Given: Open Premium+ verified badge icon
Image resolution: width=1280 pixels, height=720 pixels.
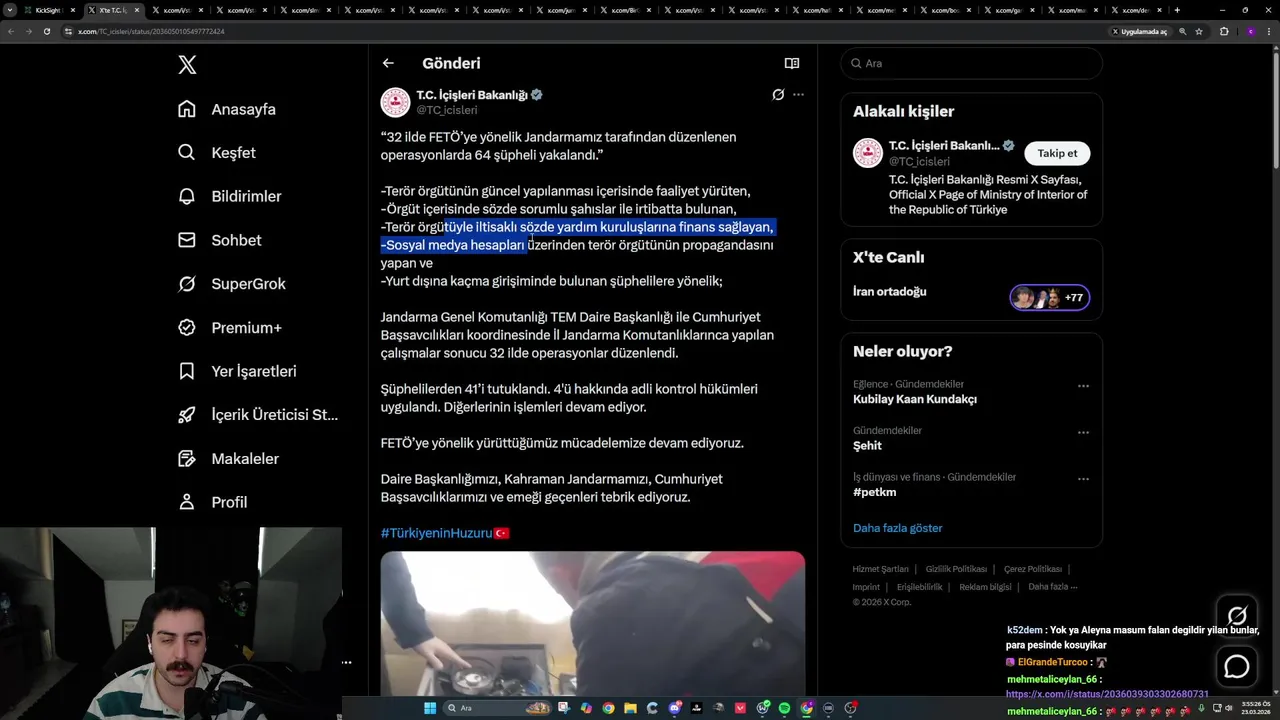Looking at the screenshot, I should pos(187,327).
